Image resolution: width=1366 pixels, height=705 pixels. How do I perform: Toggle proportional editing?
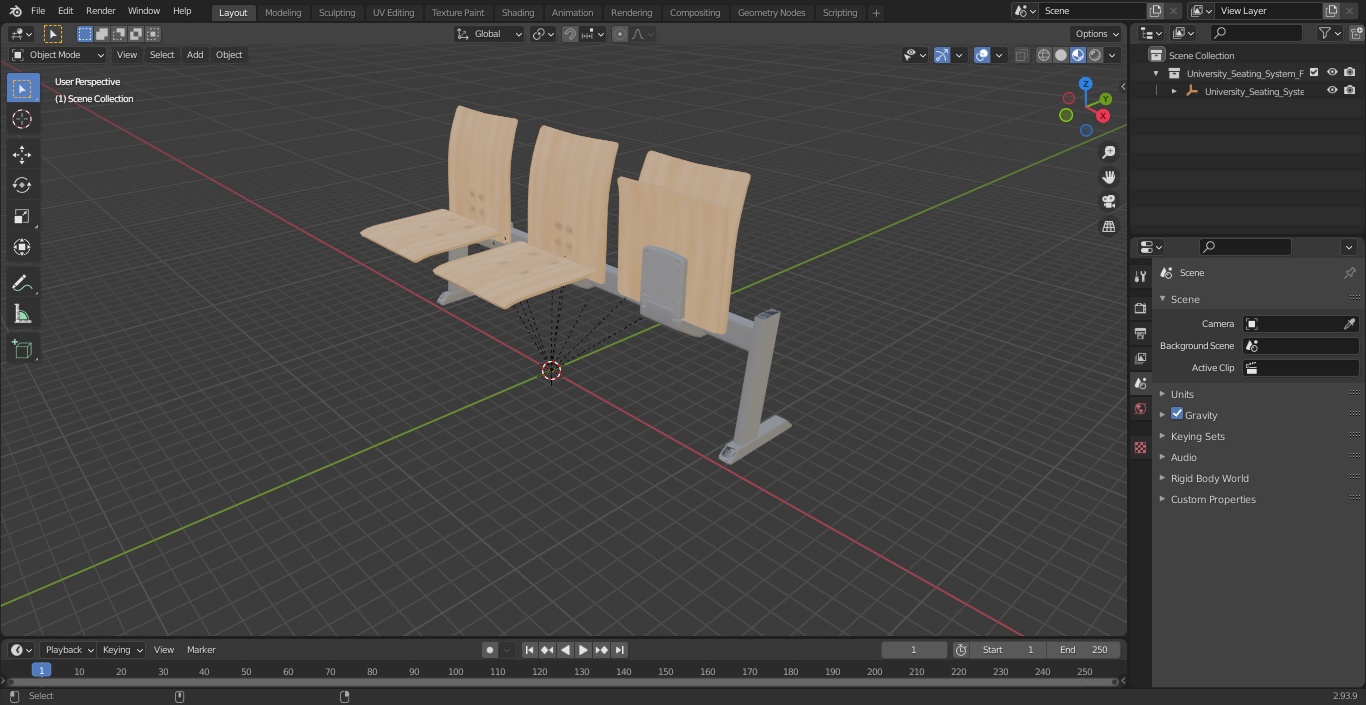click(620, 34)
